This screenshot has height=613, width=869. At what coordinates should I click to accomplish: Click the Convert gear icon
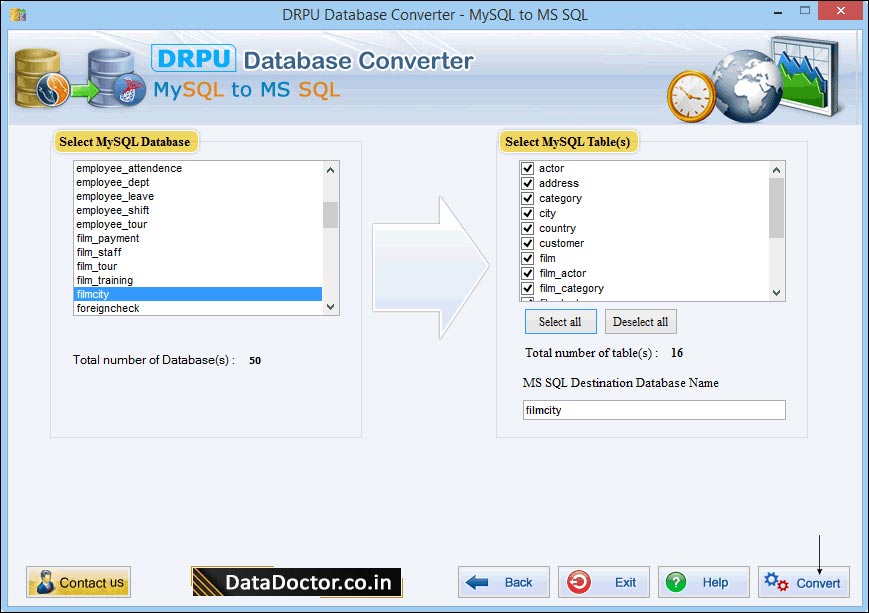click(775, 582)
